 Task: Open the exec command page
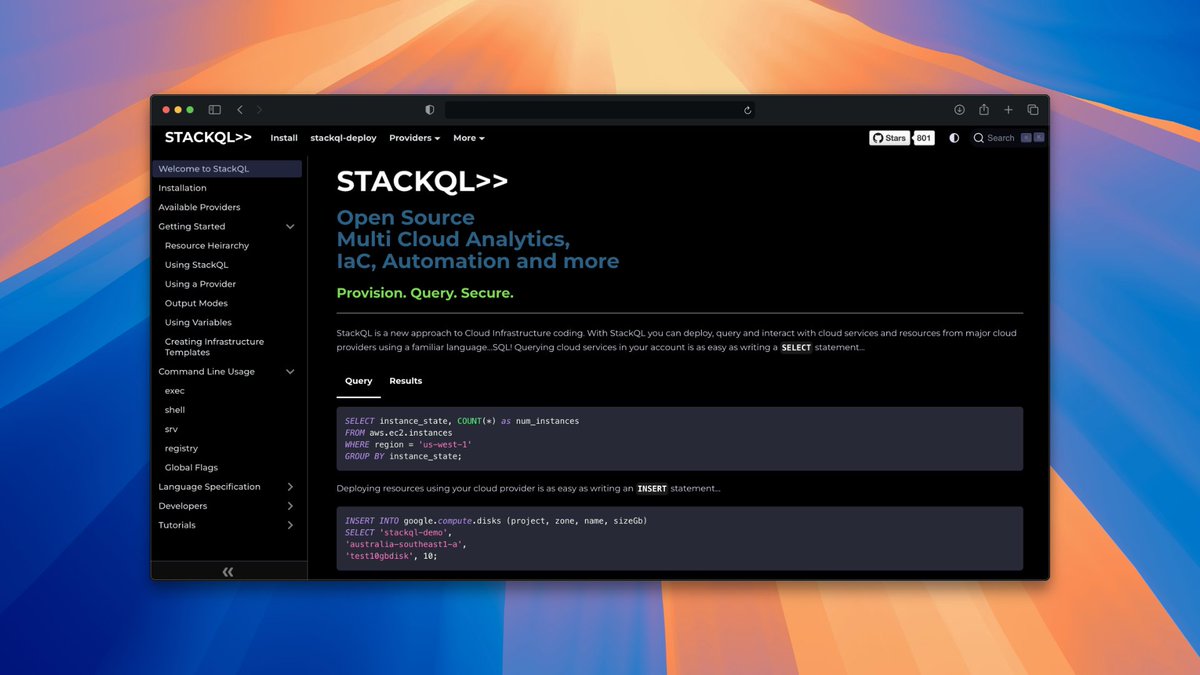pyautogui.click(x=175, y=391)
